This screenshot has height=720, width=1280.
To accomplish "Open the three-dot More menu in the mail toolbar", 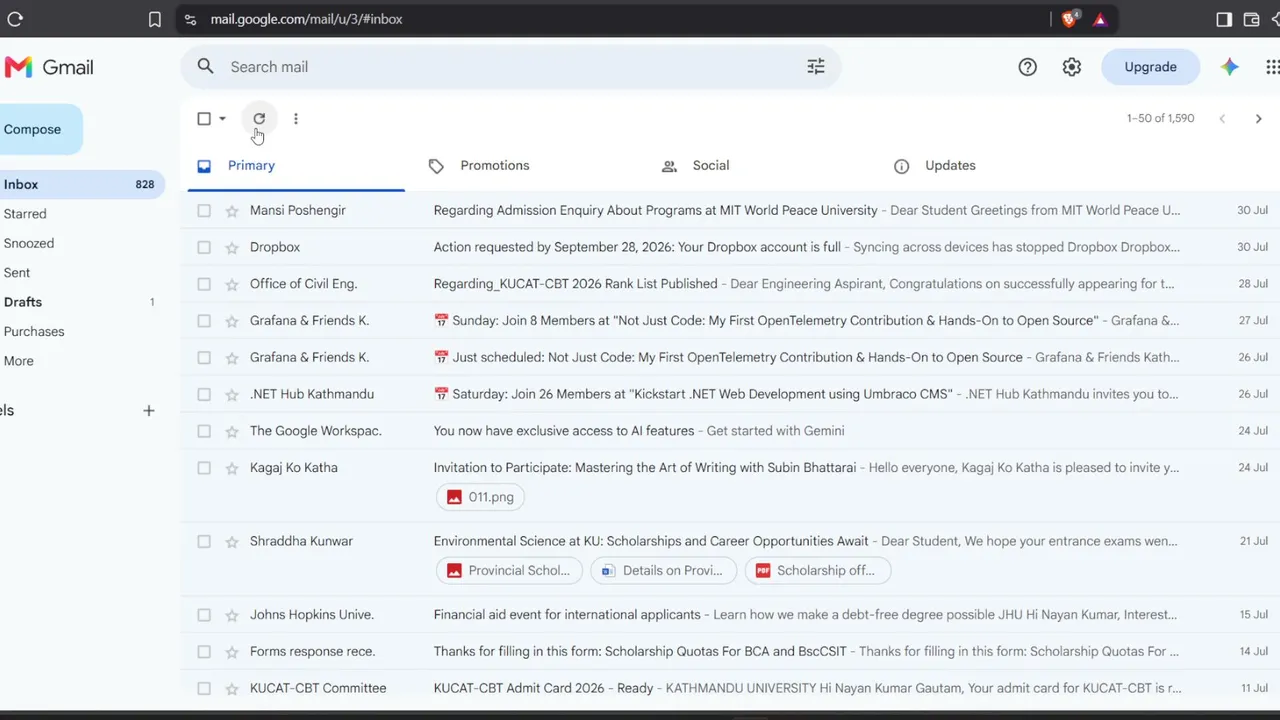I will click(296, 118).
